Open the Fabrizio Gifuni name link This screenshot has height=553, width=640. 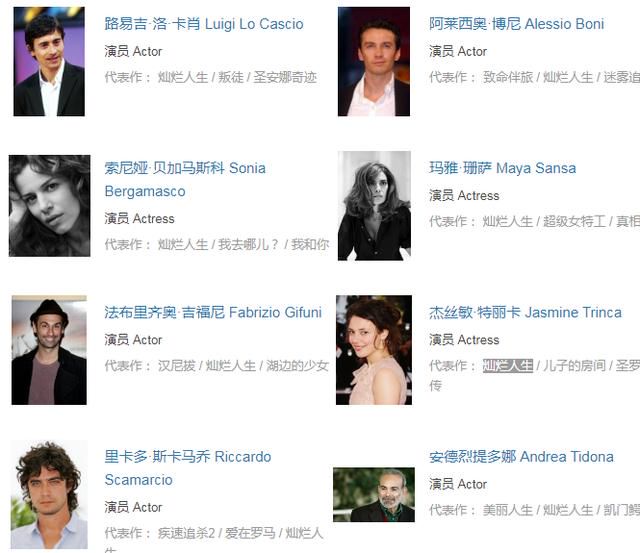point(213,313)
